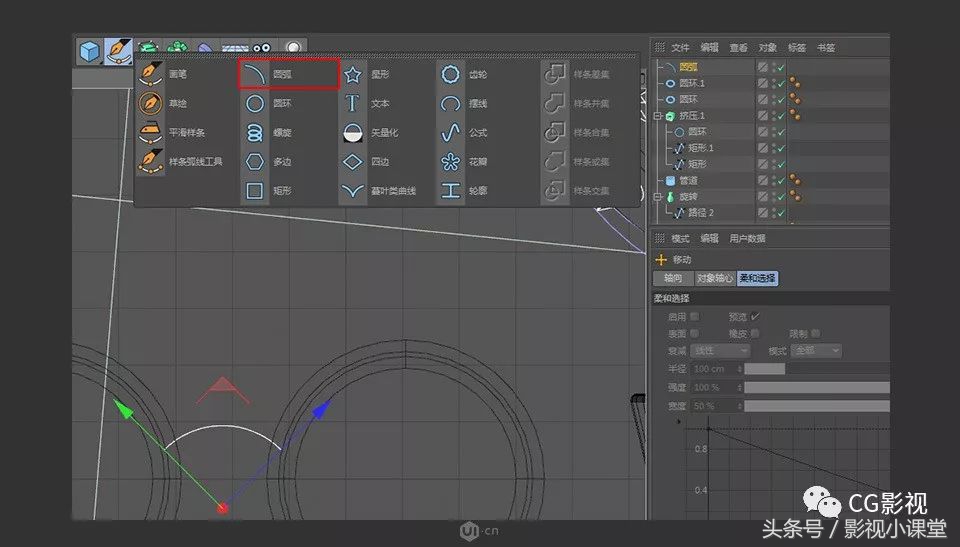Click the material tag on 圆环.1 row
960x547 pixels.
click(795, 83)
